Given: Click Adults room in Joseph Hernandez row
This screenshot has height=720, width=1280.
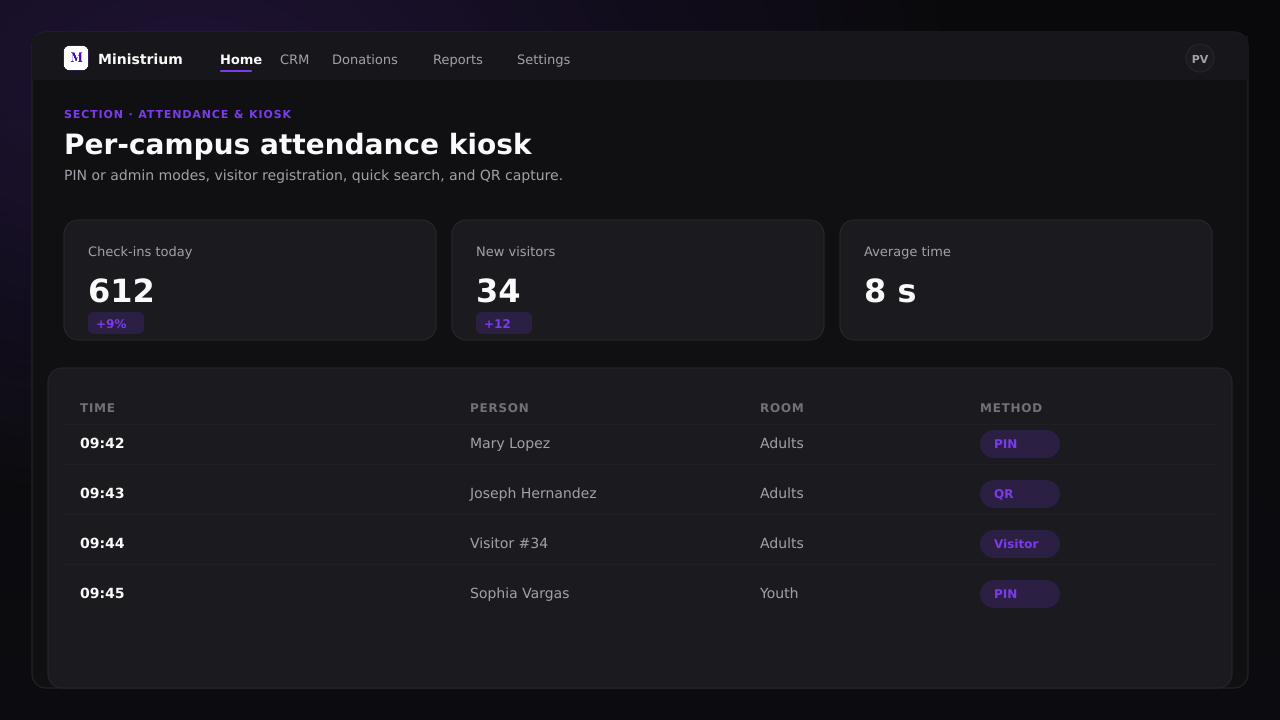Looking at the screenshot, I should click(782, 493).
